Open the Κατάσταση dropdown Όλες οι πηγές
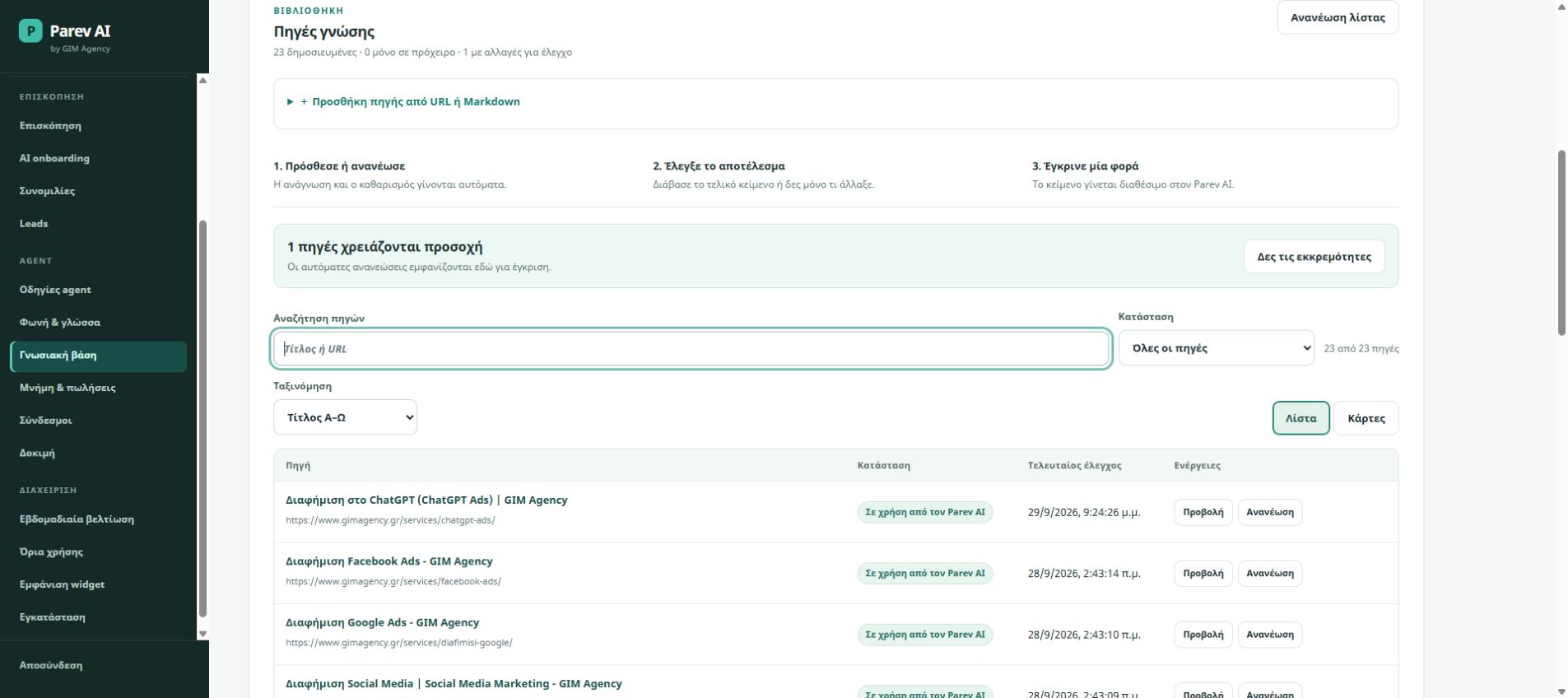The height and width of the screenshot is (698, 1568). pyautogui.click(x=1216, y=348)
